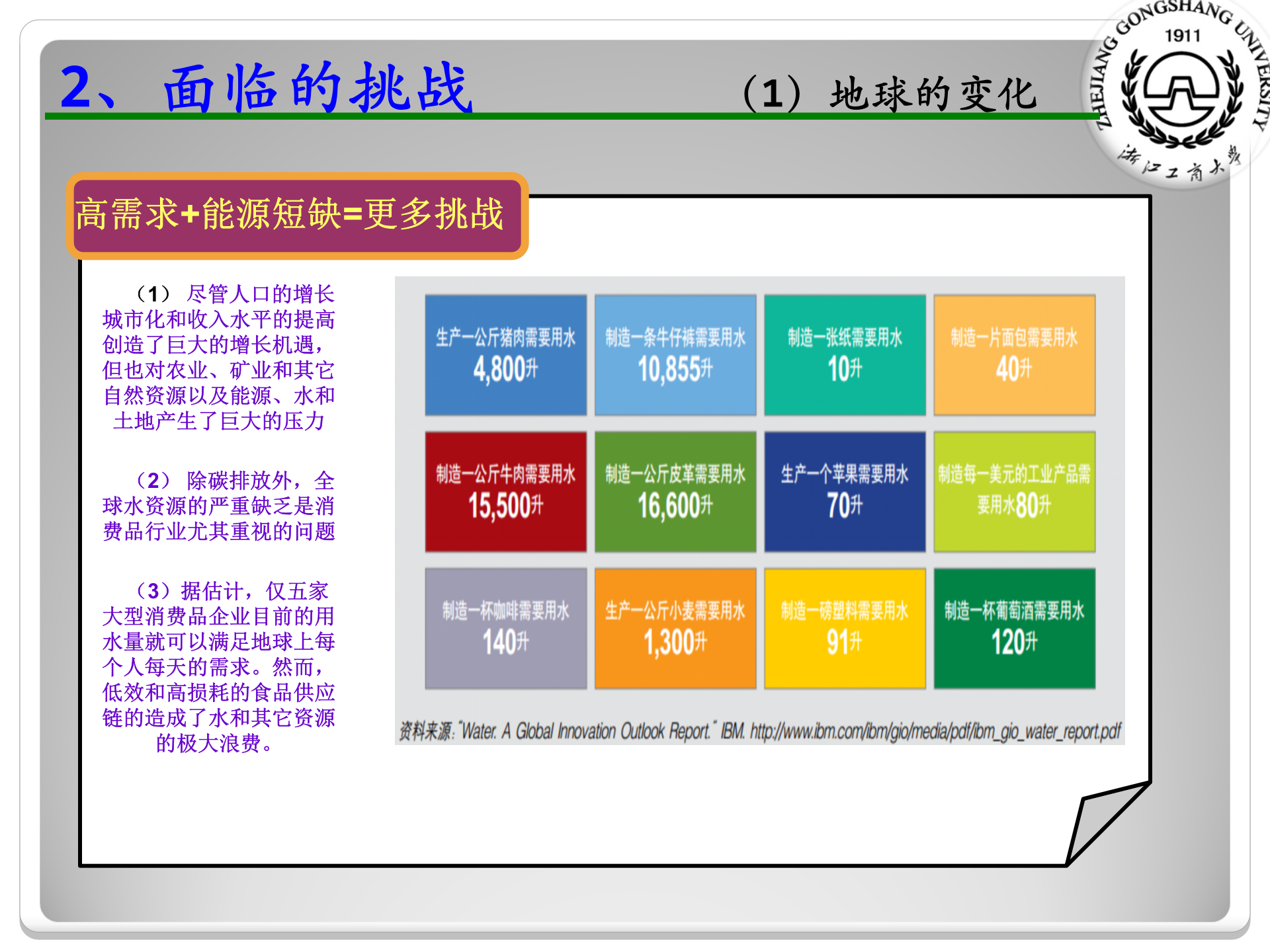The width and height of the screenshot is (1270, 952).
Task: Click the wheat tile showing 1,300升
Action: coord(675,628)
